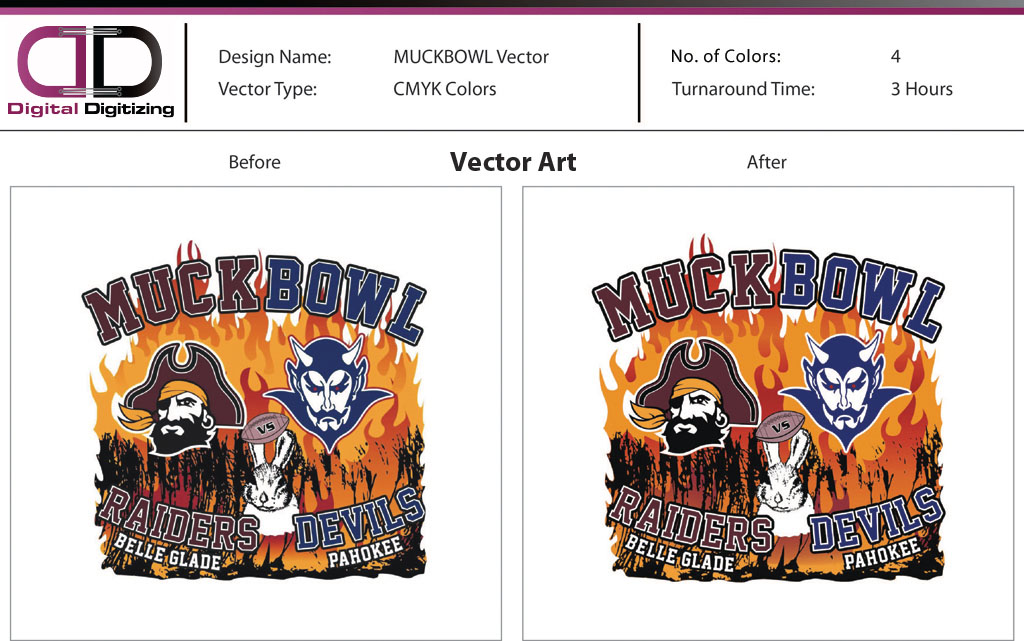Select the After label

767,162
